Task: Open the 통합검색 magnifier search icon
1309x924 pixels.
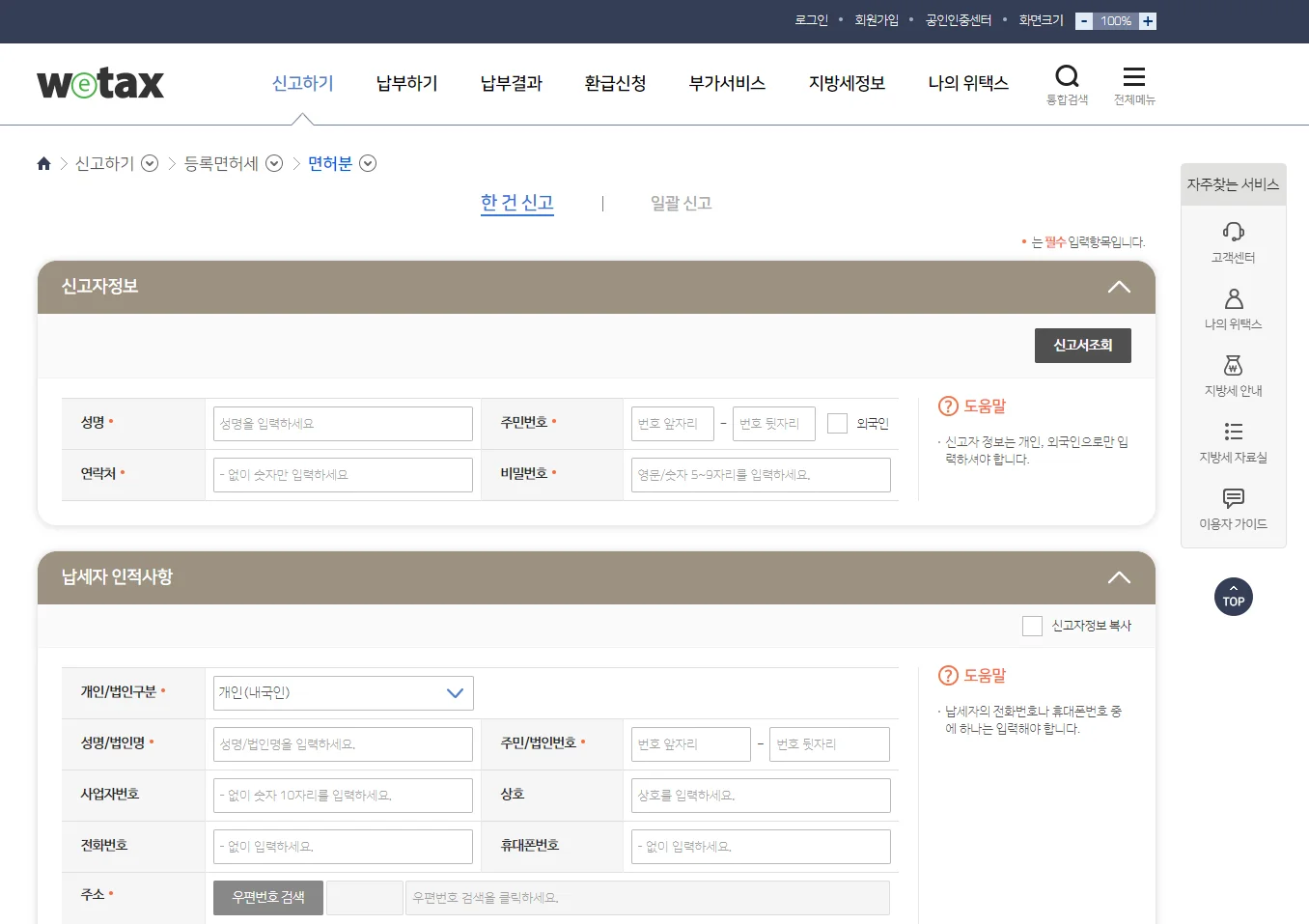Action: (1067, 77)
